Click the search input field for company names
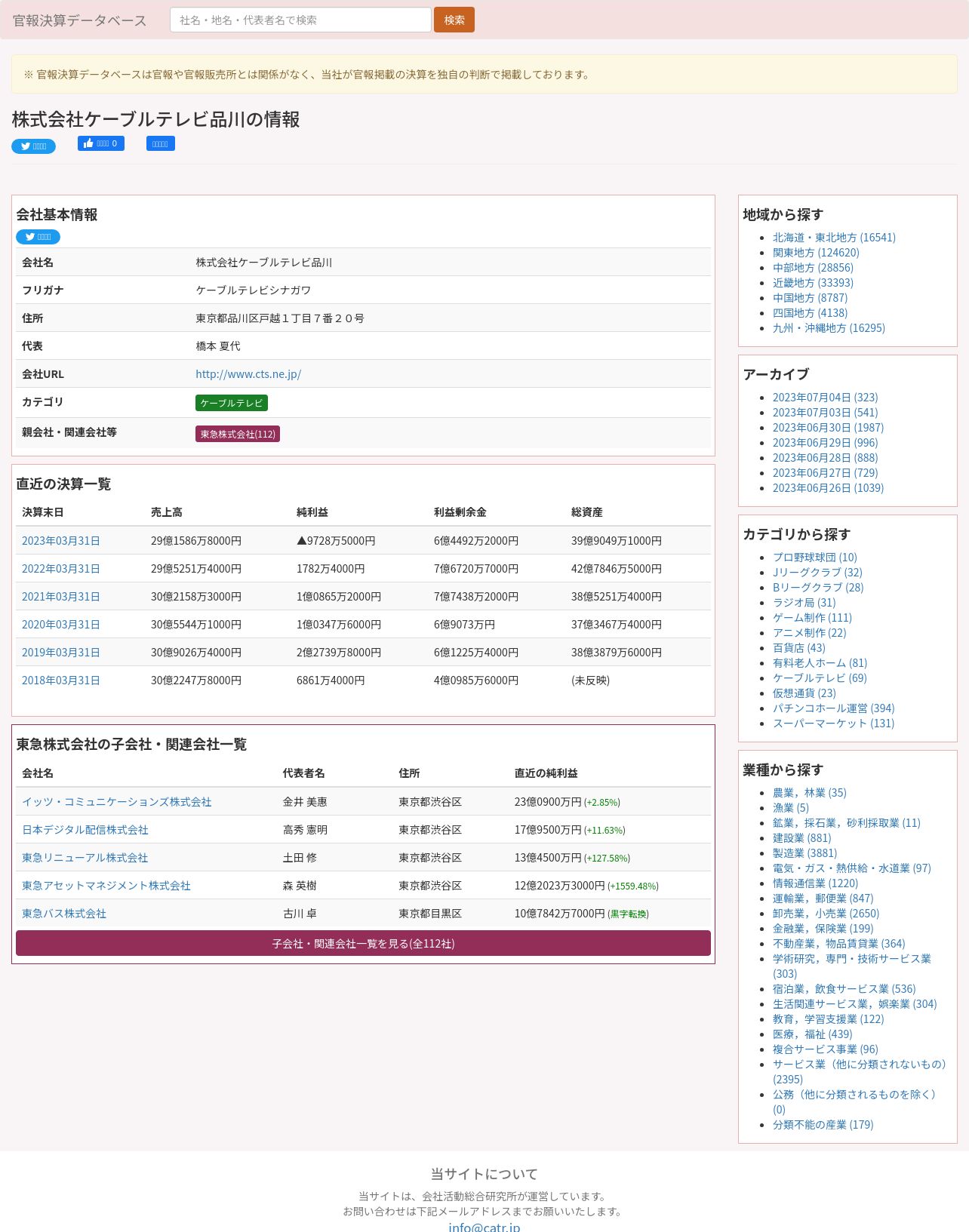This screenshot has height=1232, width=969. pos(300,20)
